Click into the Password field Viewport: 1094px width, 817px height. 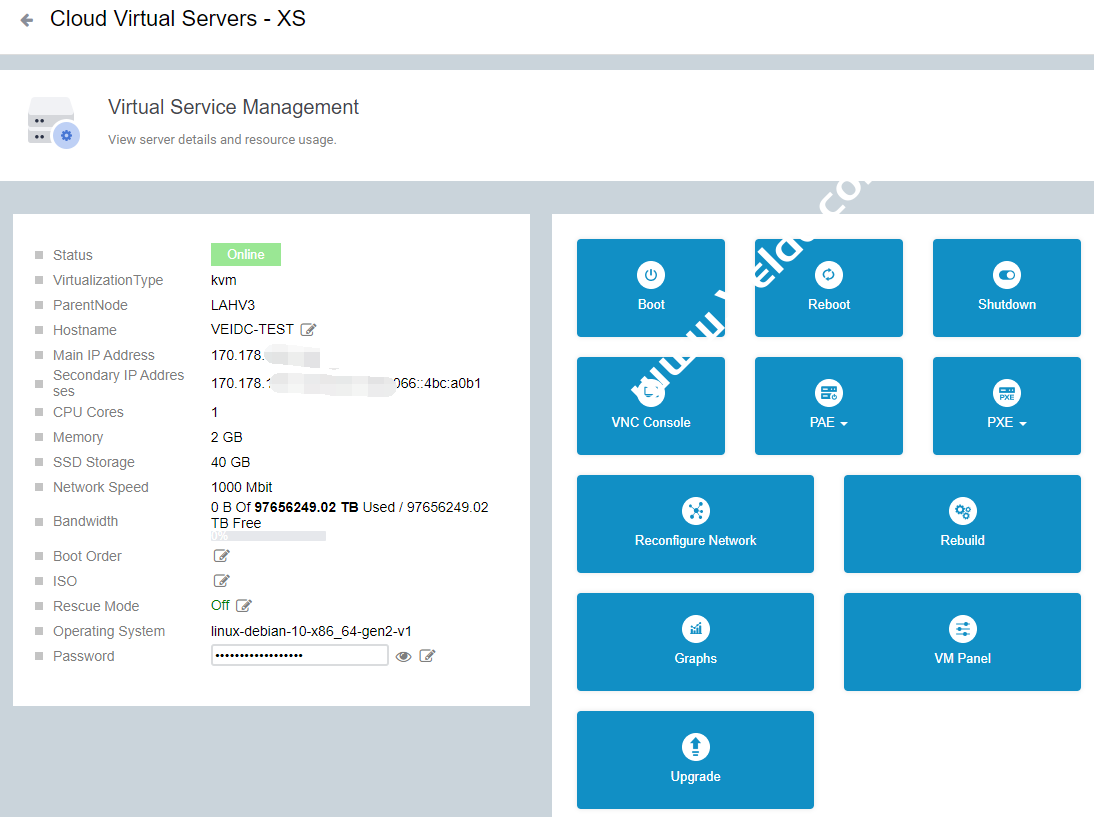299,656
